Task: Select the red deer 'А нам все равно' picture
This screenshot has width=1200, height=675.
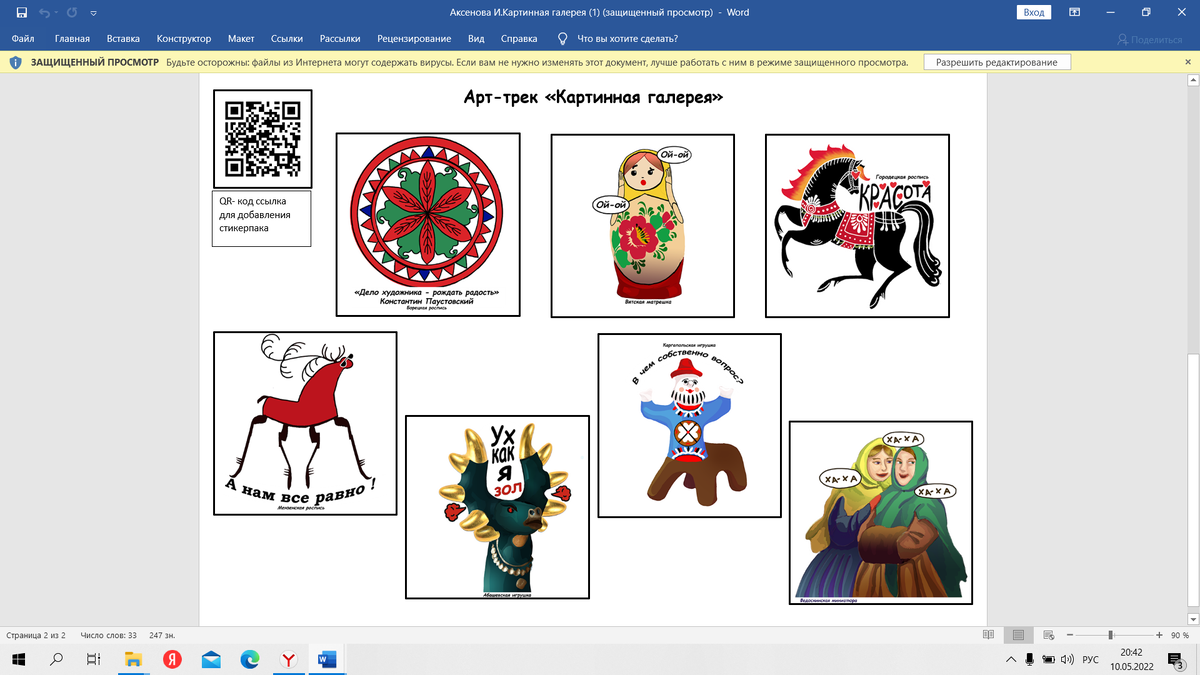Action: pyautogui.click(x=305, y=424)
